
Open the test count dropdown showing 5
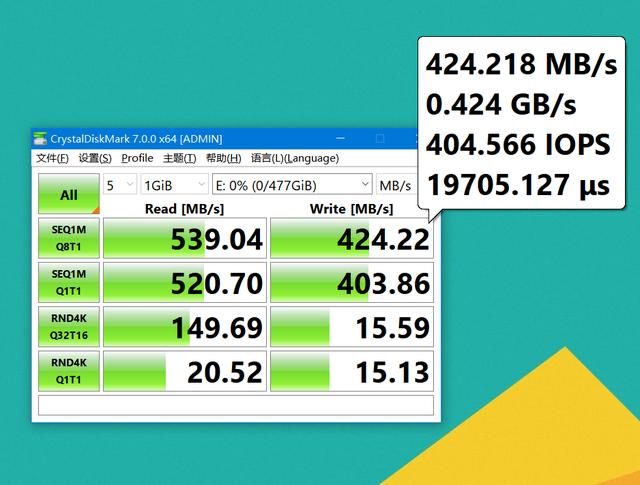[120, 185]
